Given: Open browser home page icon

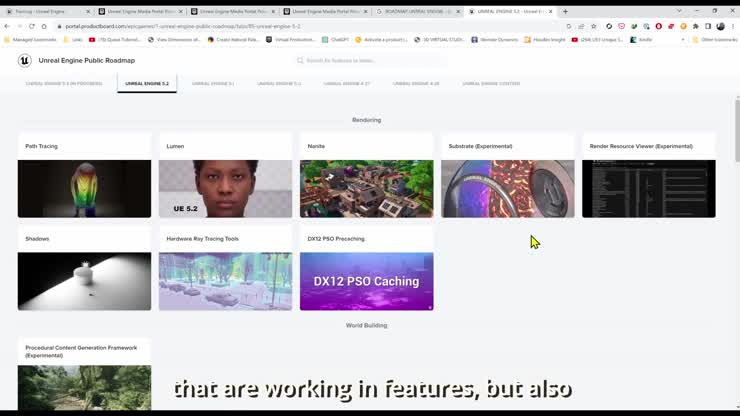Looking at the screenshot, I should click(x=44, y=26).
